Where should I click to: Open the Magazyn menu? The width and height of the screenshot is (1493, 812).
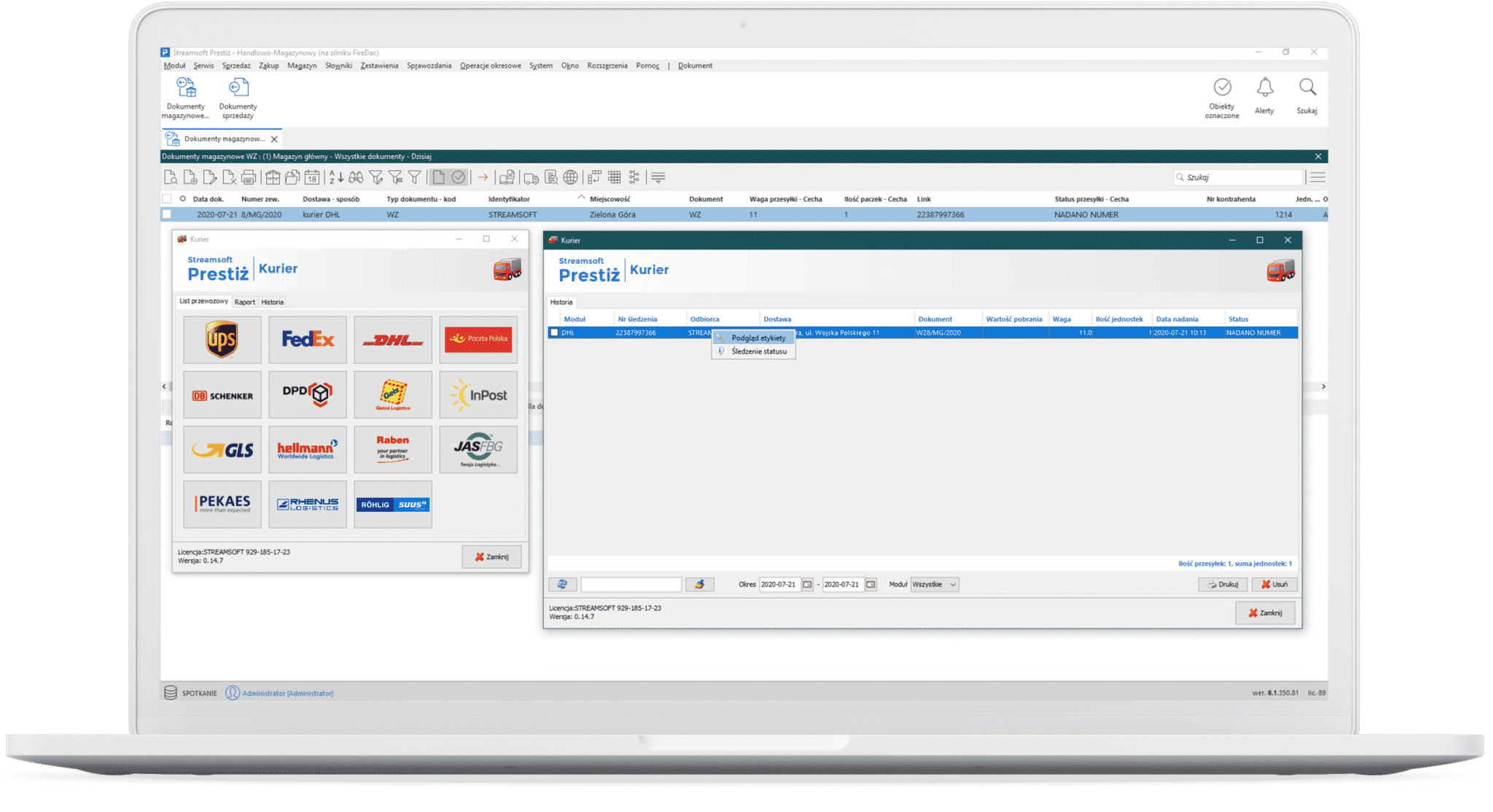(302, 66)
